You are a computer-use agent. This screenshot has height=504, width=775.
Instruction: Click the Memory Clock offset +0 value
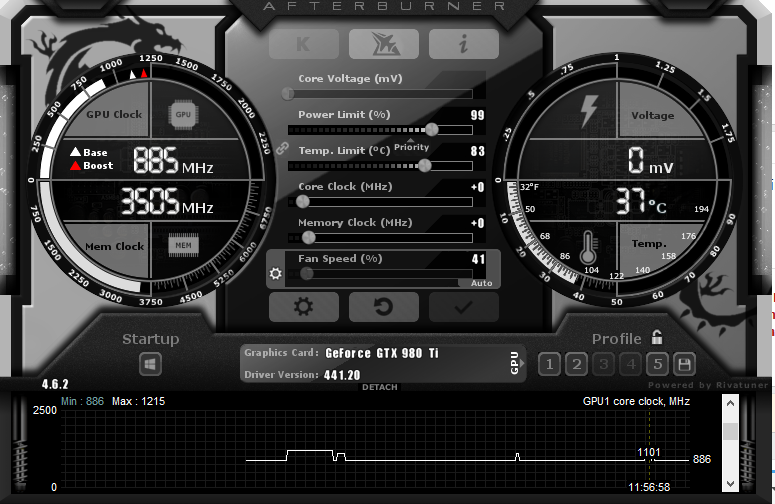pos(477,223)
